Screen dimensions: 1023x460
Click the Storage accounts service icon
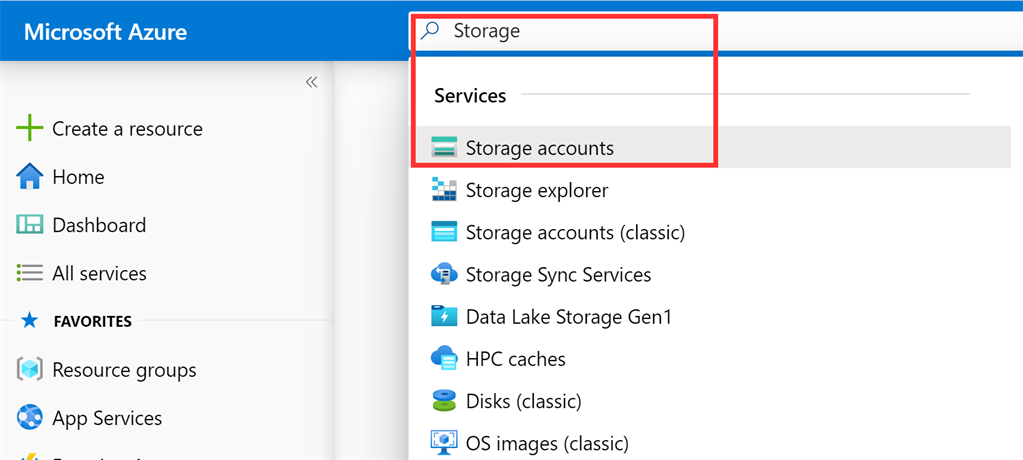(444, 148)
